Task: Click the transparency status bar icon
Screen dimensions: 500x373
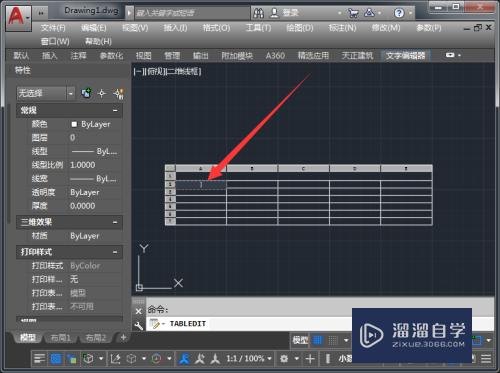Action: click(x=56, y=359)
